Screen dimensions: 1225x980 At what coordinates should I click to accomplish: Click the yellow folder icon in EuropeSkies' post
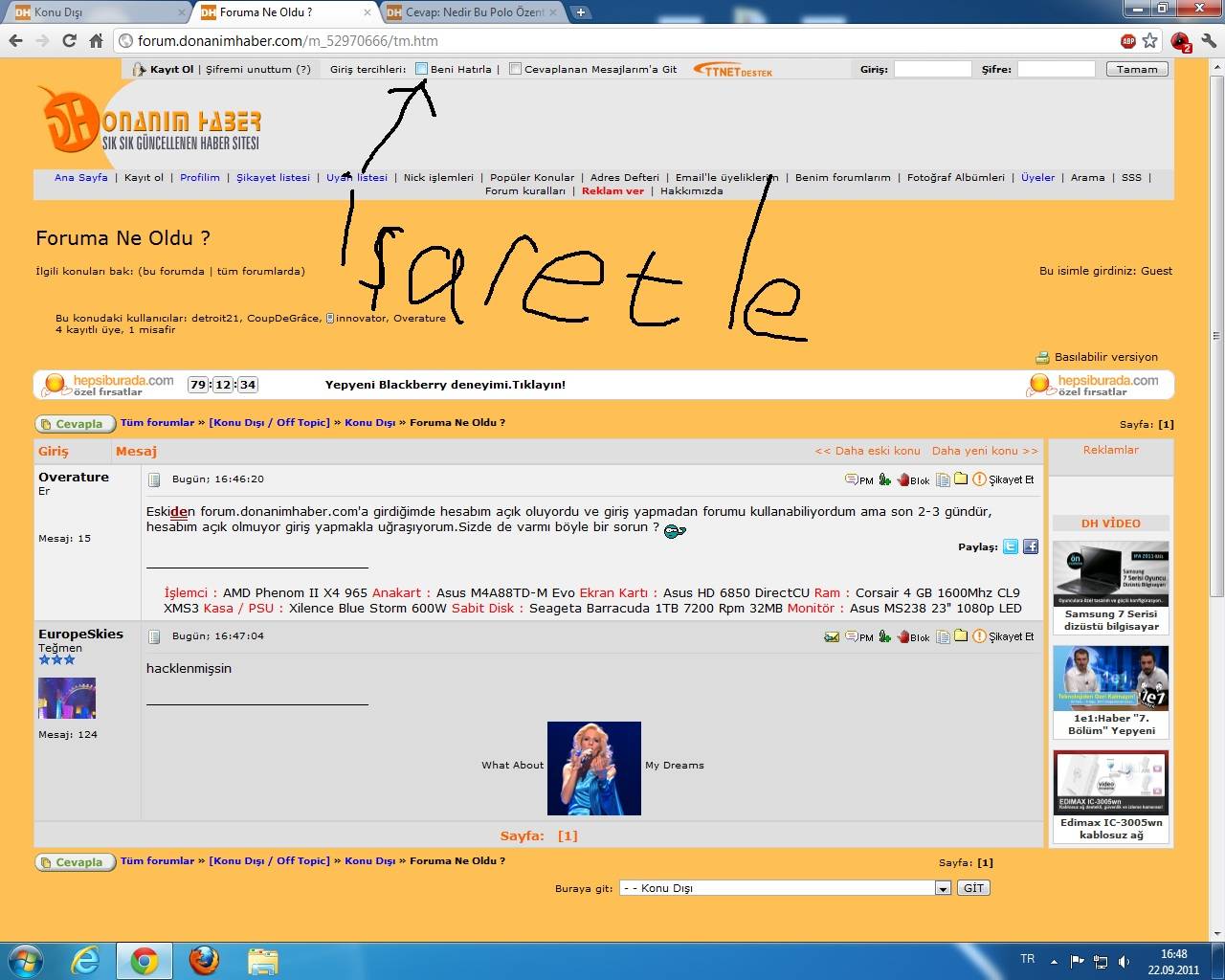(961, 635)
